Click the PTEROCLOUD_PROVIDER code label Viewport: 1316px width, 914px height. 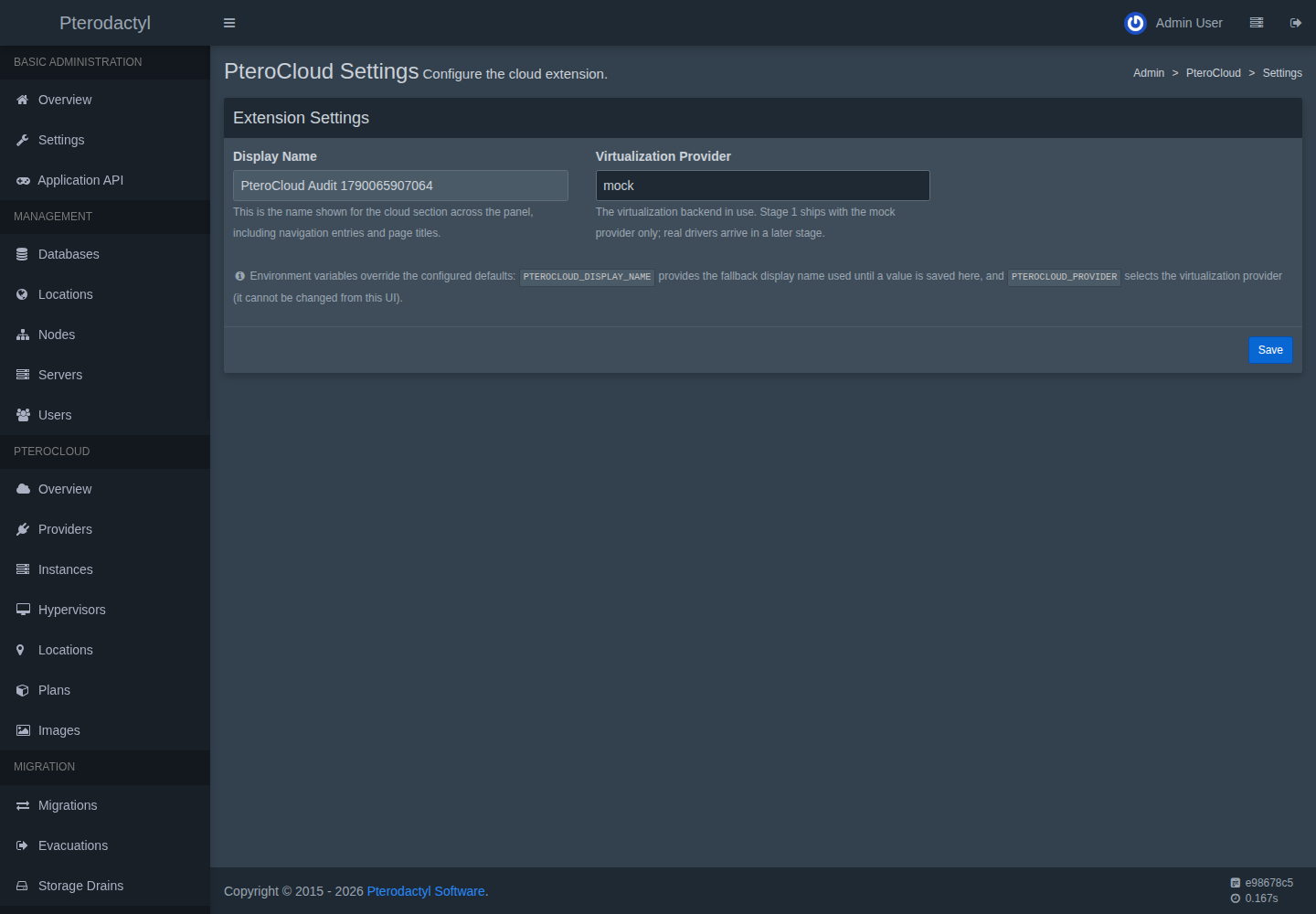coord(1064,276)
